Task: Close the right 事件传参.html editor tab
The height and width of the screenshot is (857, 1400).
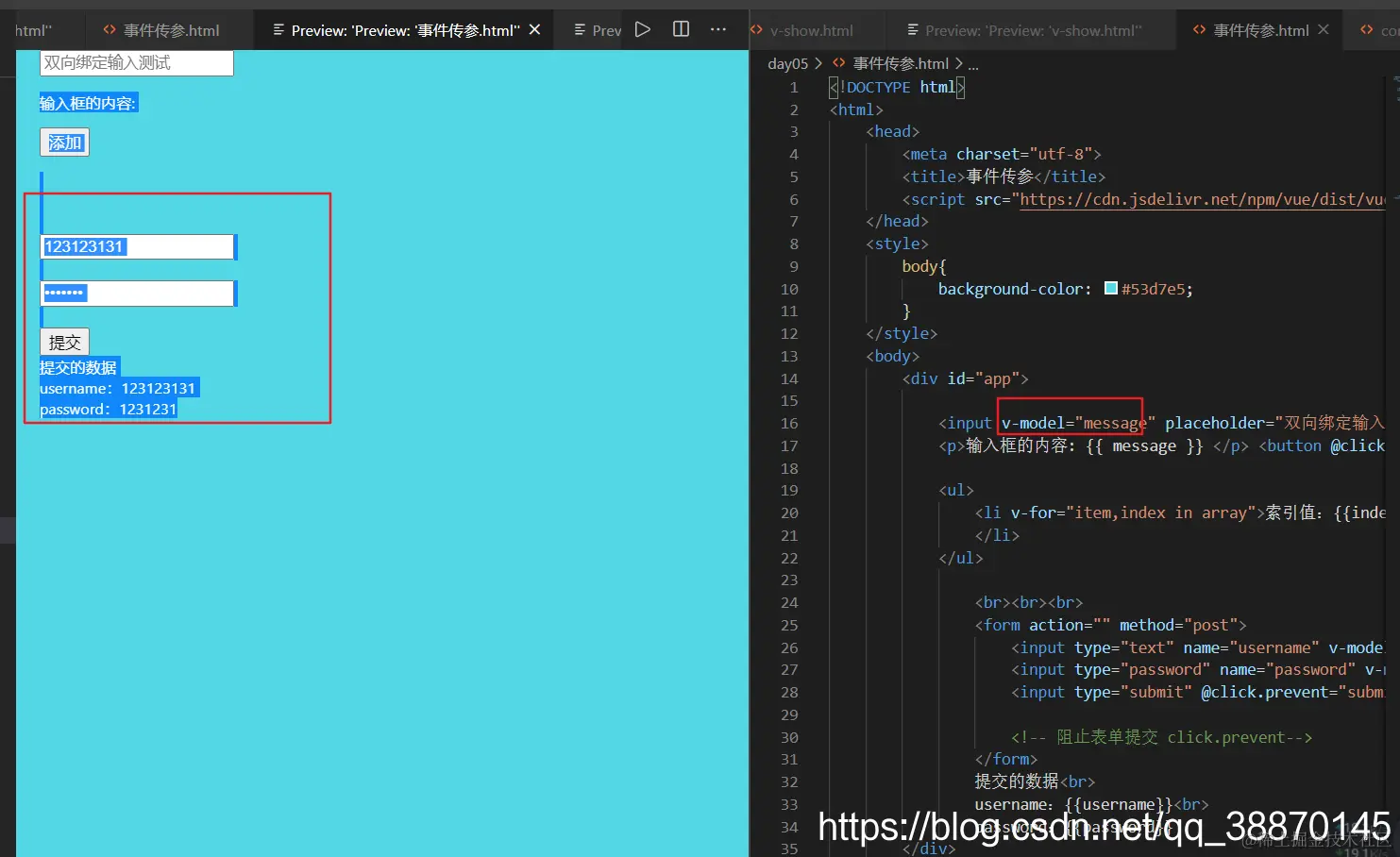Action: click(x=1324, y=29)
